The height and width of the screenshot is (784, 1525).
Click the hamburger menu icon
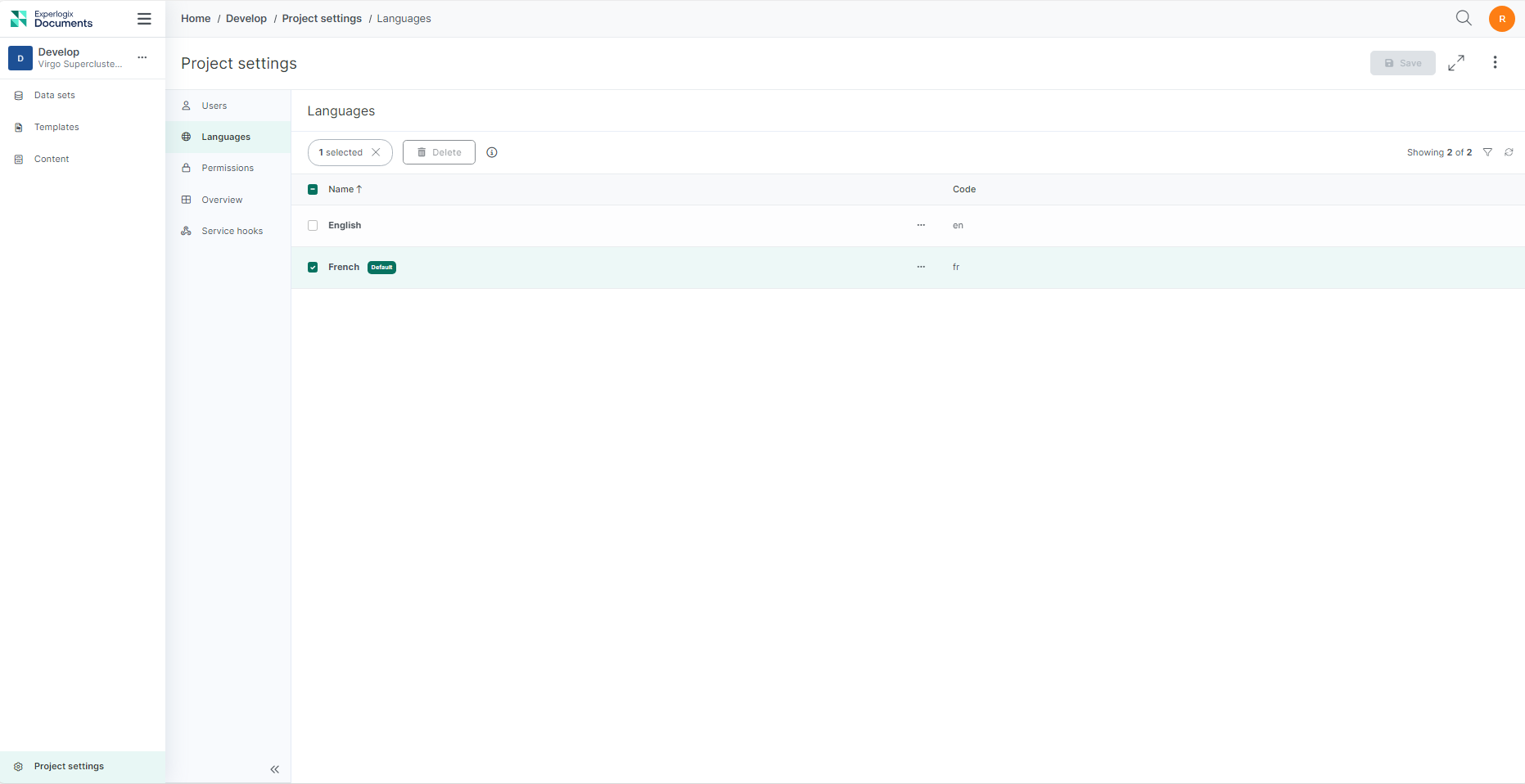click(x=144, y=19)
